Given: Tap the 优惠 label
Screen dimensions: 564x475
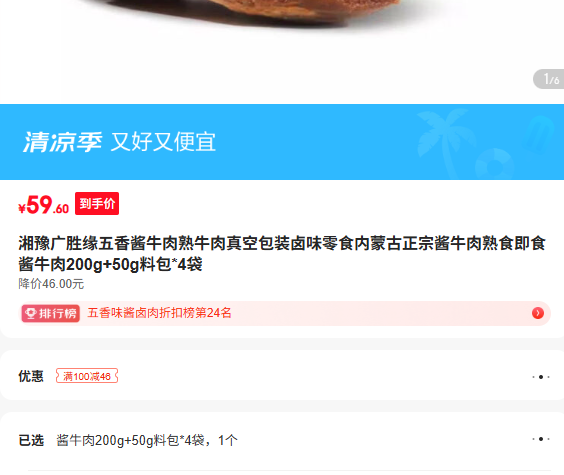Looking at the screenshot, I should coord(31,376).
